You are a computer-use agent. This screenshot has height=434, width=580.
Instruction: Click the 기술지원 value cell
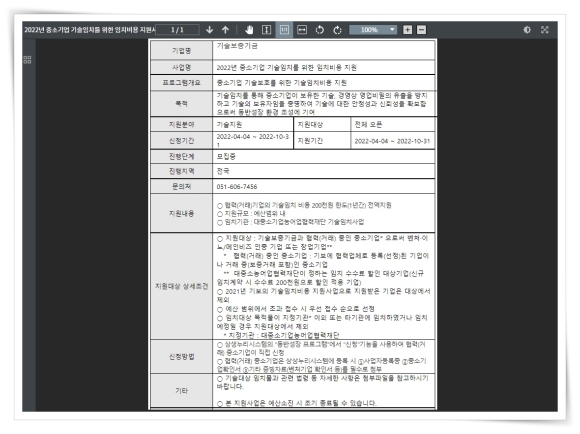click(253, 125)
